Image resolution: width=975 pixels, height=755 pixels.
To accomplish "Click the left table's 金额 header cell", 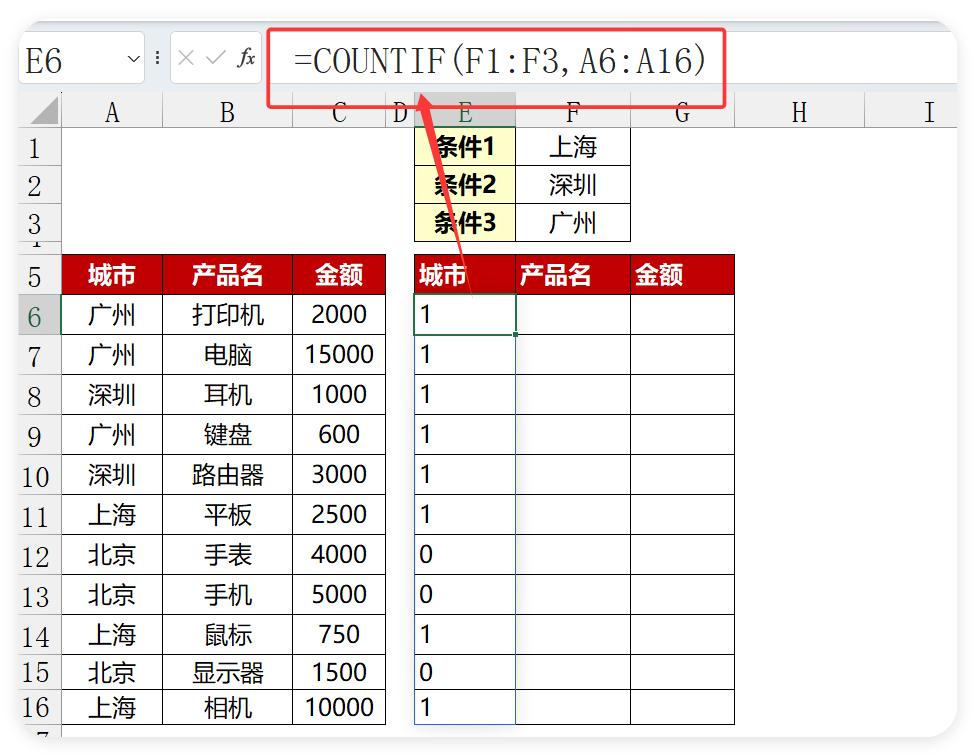I will pos(339,275).
